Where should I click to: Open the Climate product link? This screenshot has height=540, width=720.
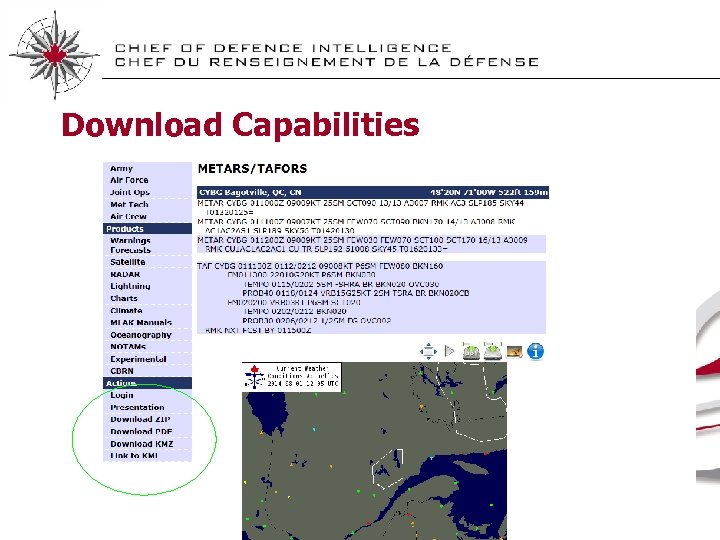[126, 310]
